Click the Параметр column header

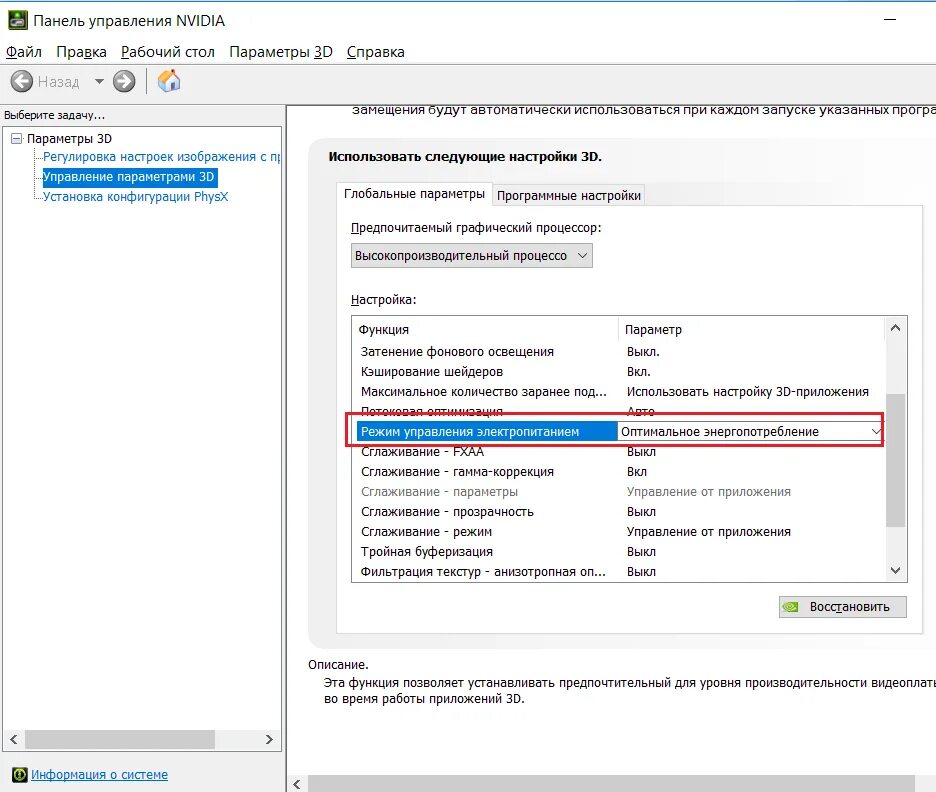(751, 329)
